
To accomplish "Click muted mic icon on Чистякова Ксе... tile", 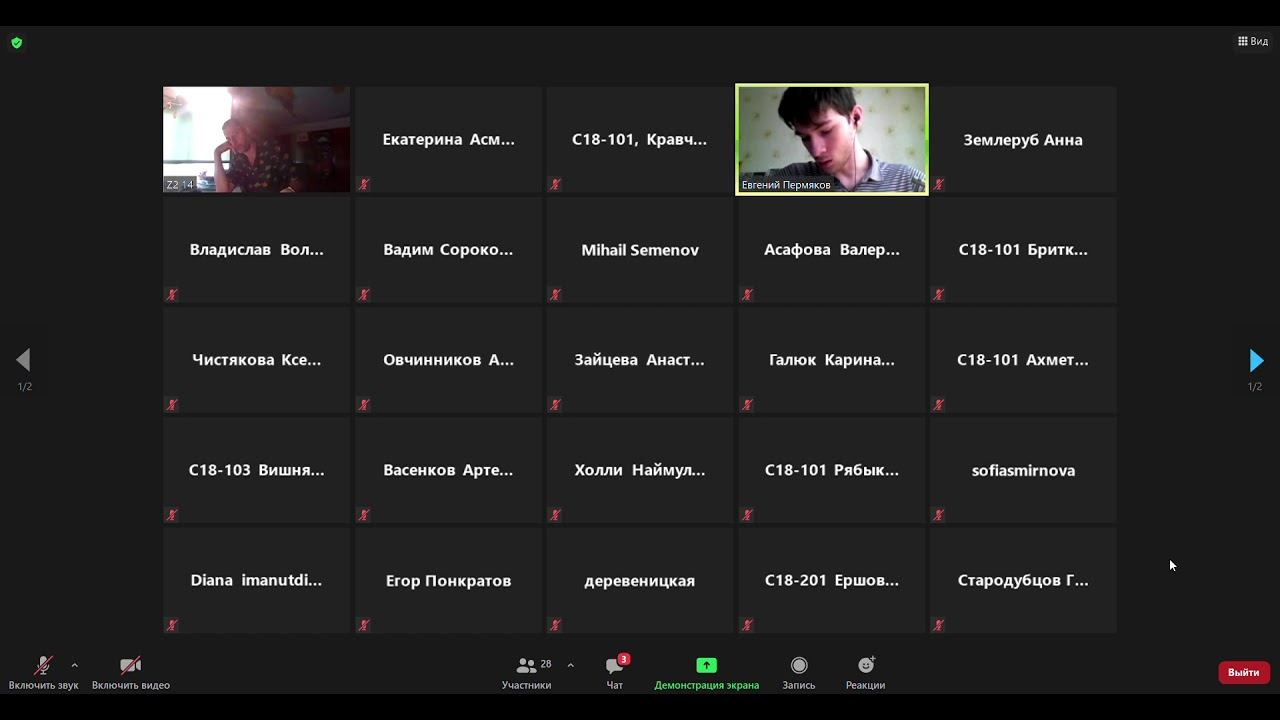I will (x=172, y=405).
